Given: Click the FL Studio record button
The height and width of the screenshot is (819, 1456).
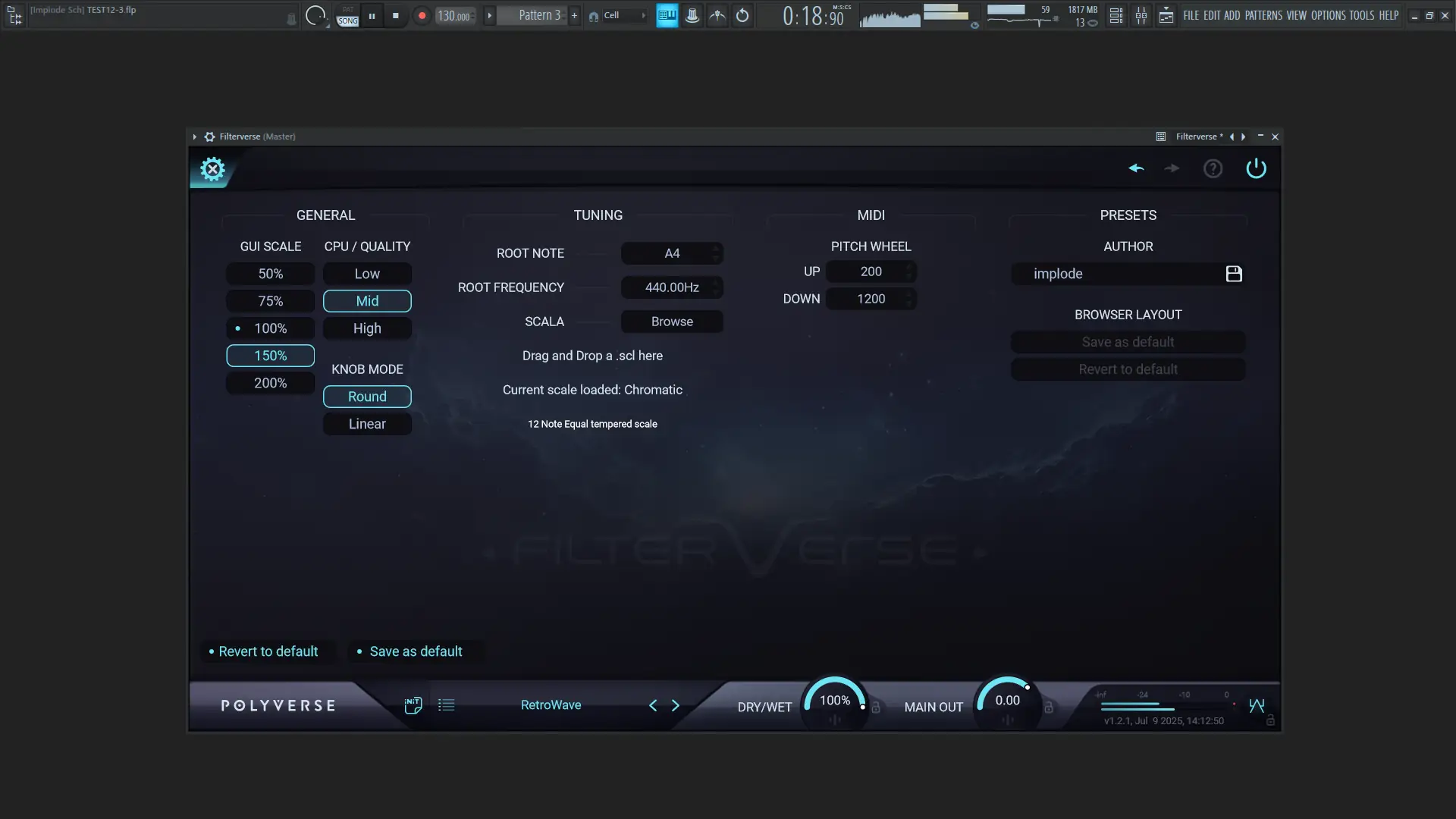Looking at the screenshot, I should coord(422,15).
